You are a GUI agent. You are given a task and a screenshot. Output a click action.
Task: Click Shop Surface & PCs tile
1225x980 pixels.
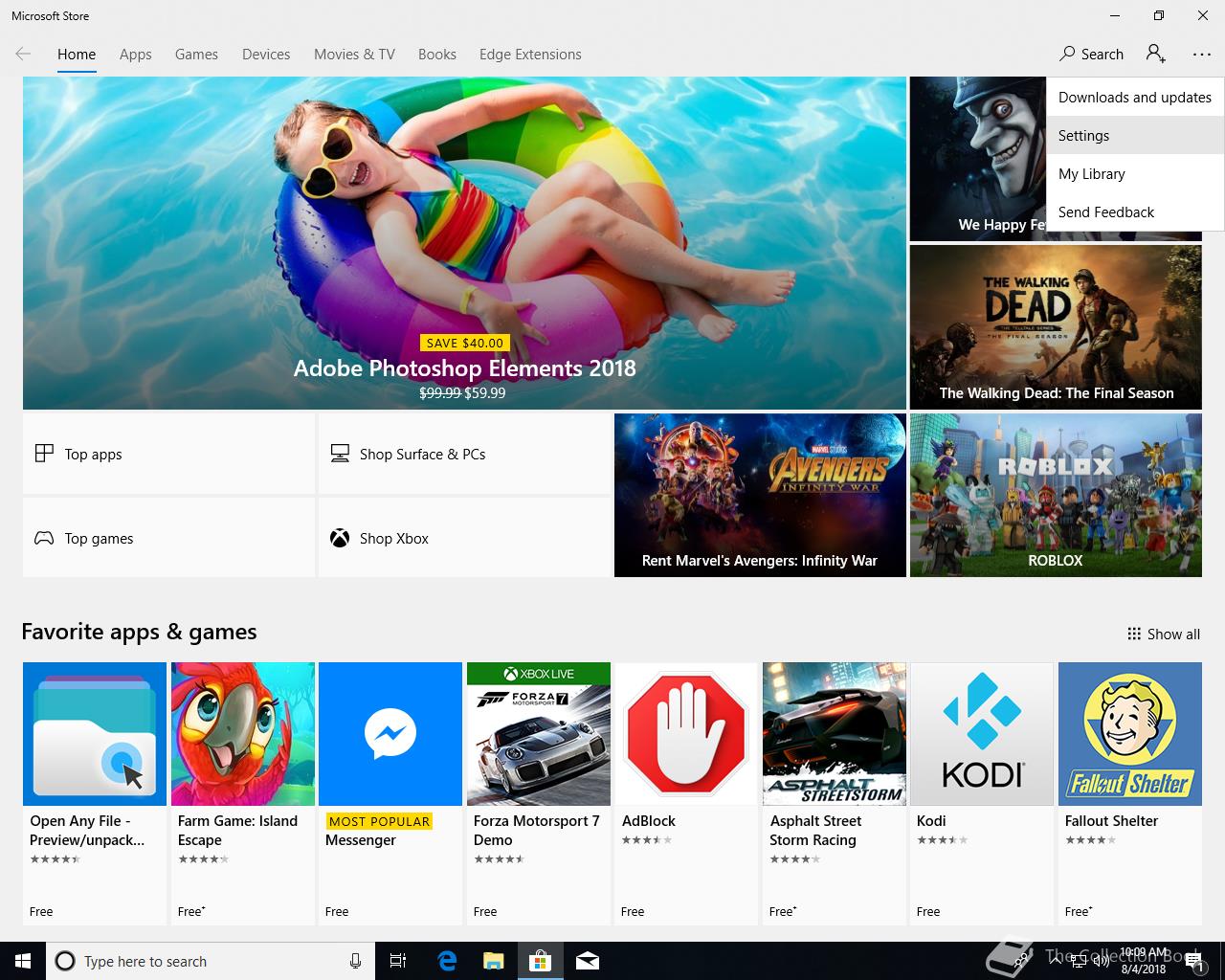tap(464, 454)
